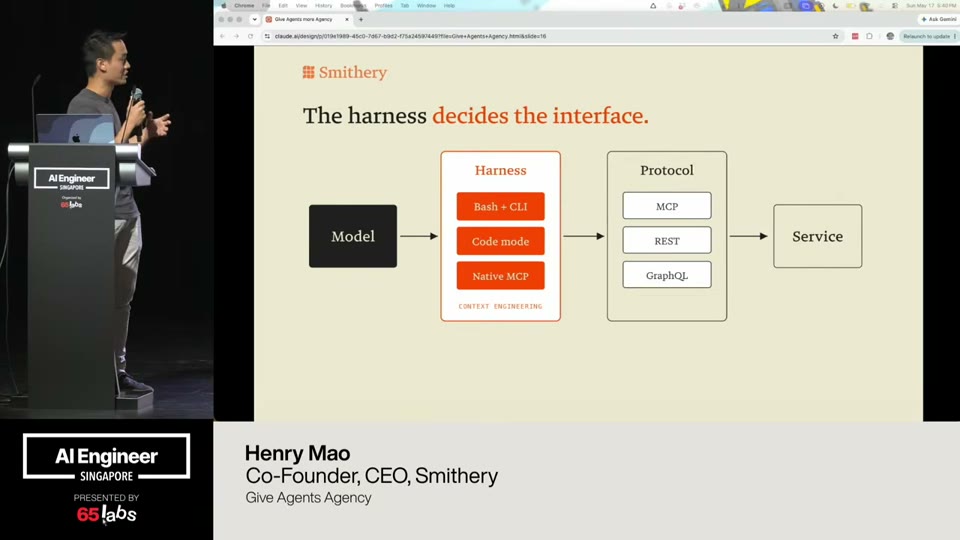The width and height of the screenshot is (960, 540).
Task: Open the File menu
Action: pyautogui.click(x=266, y=6)
